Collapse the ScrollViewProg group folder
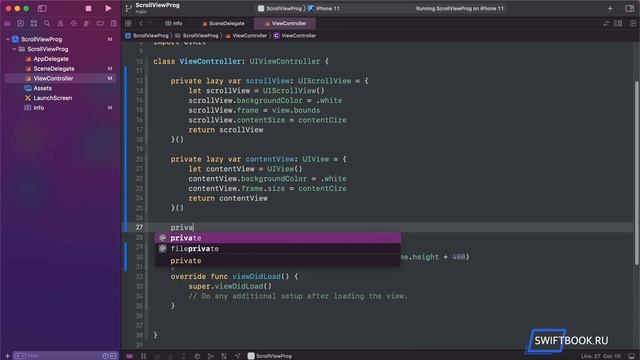Screen dimensions: 640x360 coord(14,49)
